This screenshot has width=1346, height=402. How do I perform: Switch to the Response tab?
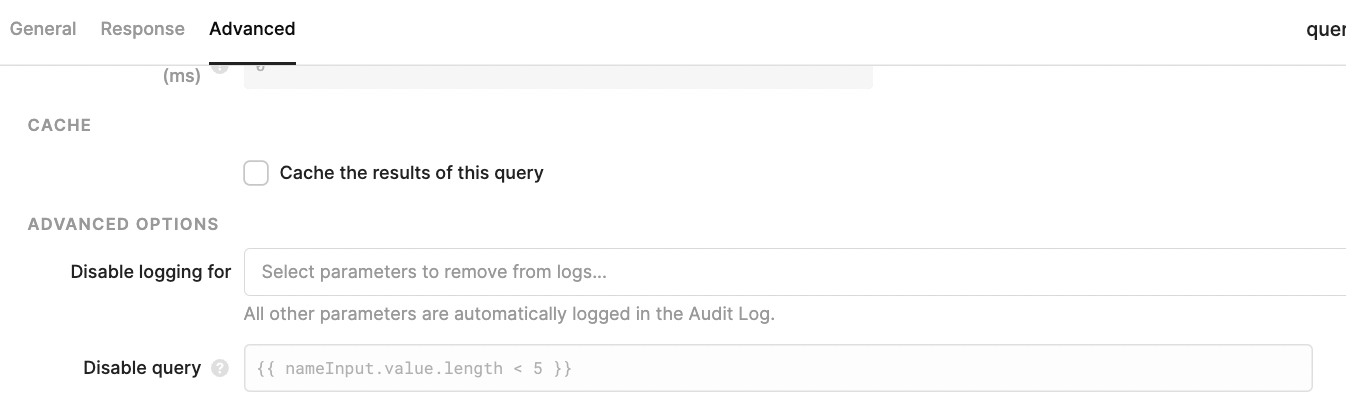pos(142,29)
